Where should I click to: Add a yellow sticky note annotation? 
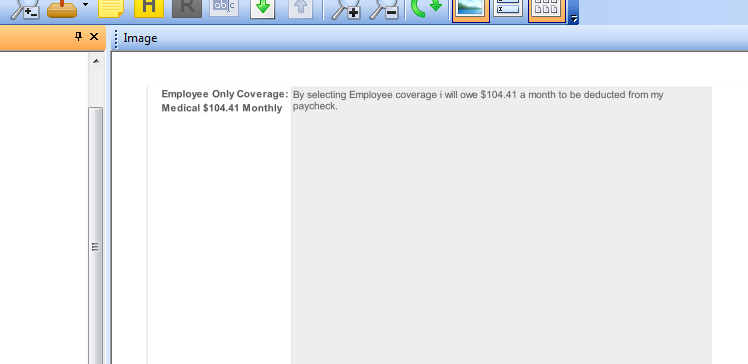pyautogui.click(x=111, y=9)
